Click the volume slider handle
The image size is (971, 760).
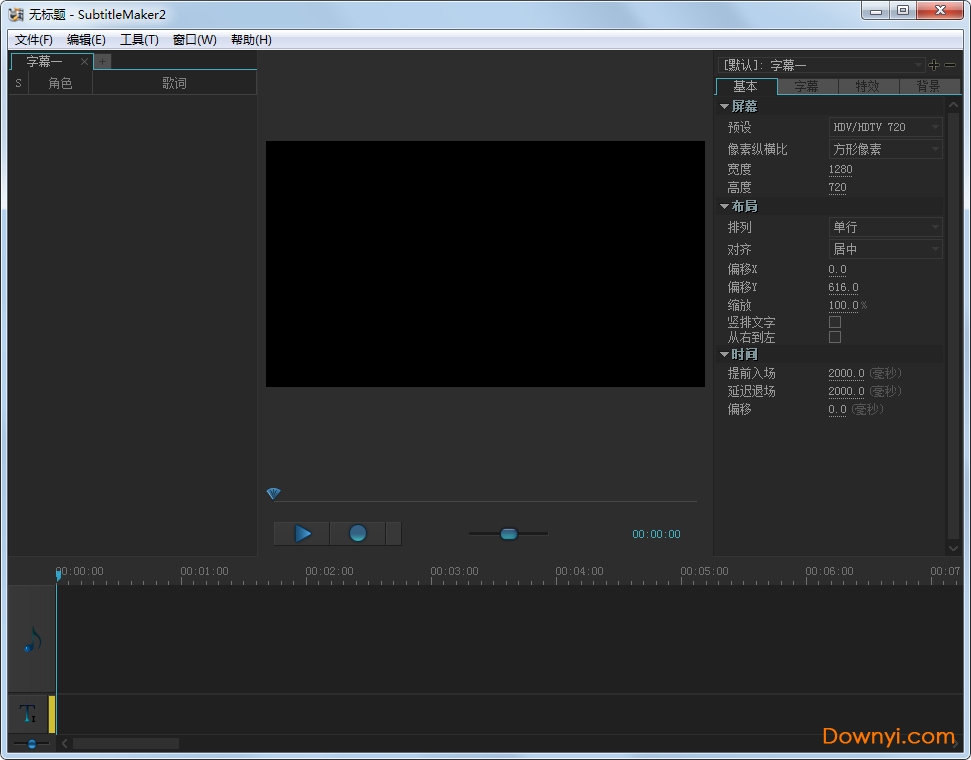click(508, 534)
